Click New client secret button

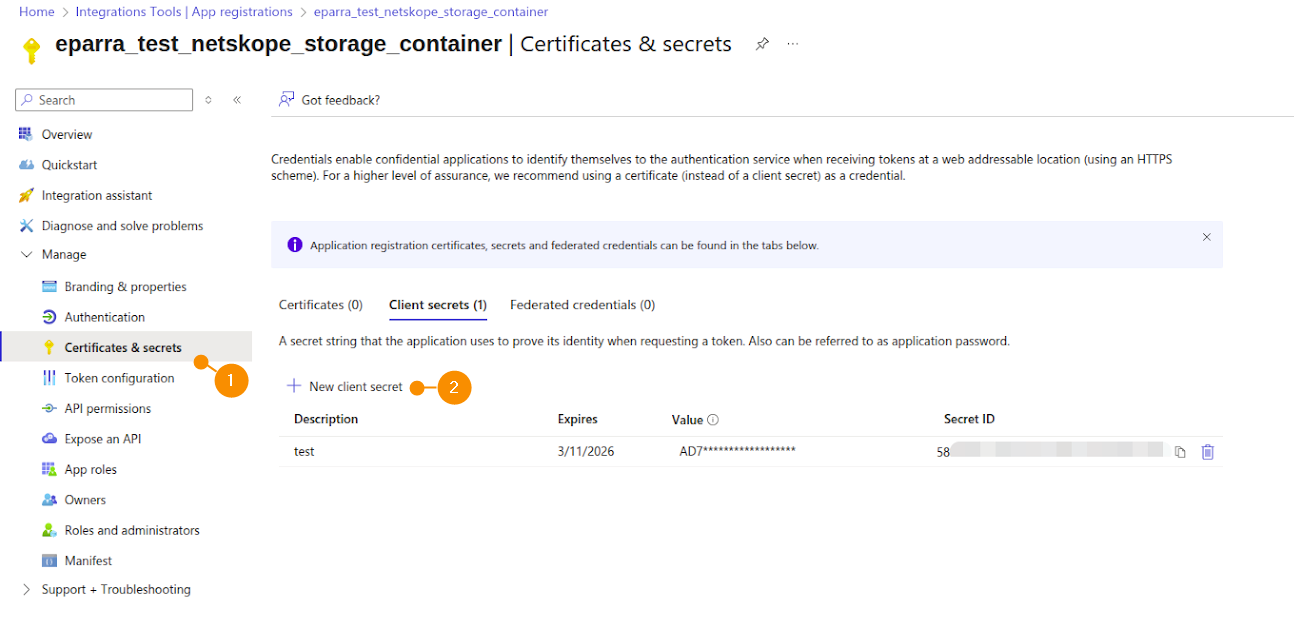[x=345, y=387]
